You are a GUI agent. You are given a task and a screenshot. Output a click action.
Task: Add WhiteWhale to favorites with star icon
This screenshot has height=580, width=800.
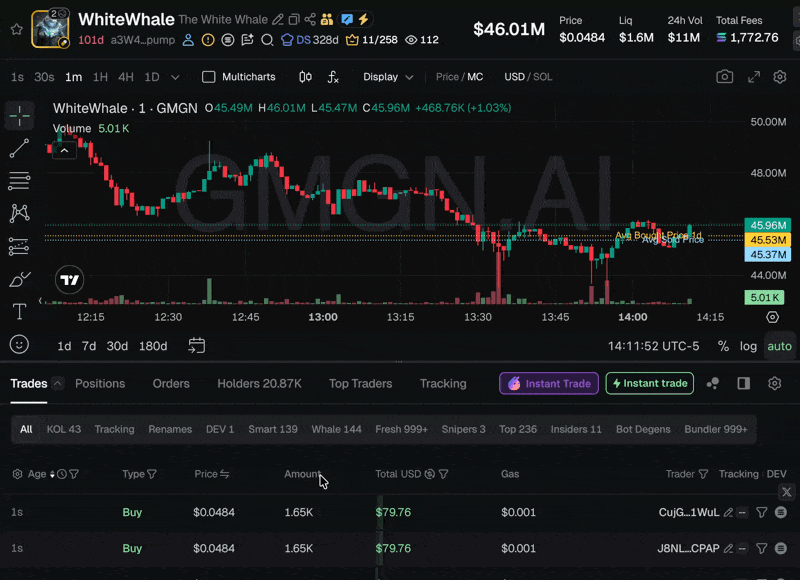(x=17, y=29)
